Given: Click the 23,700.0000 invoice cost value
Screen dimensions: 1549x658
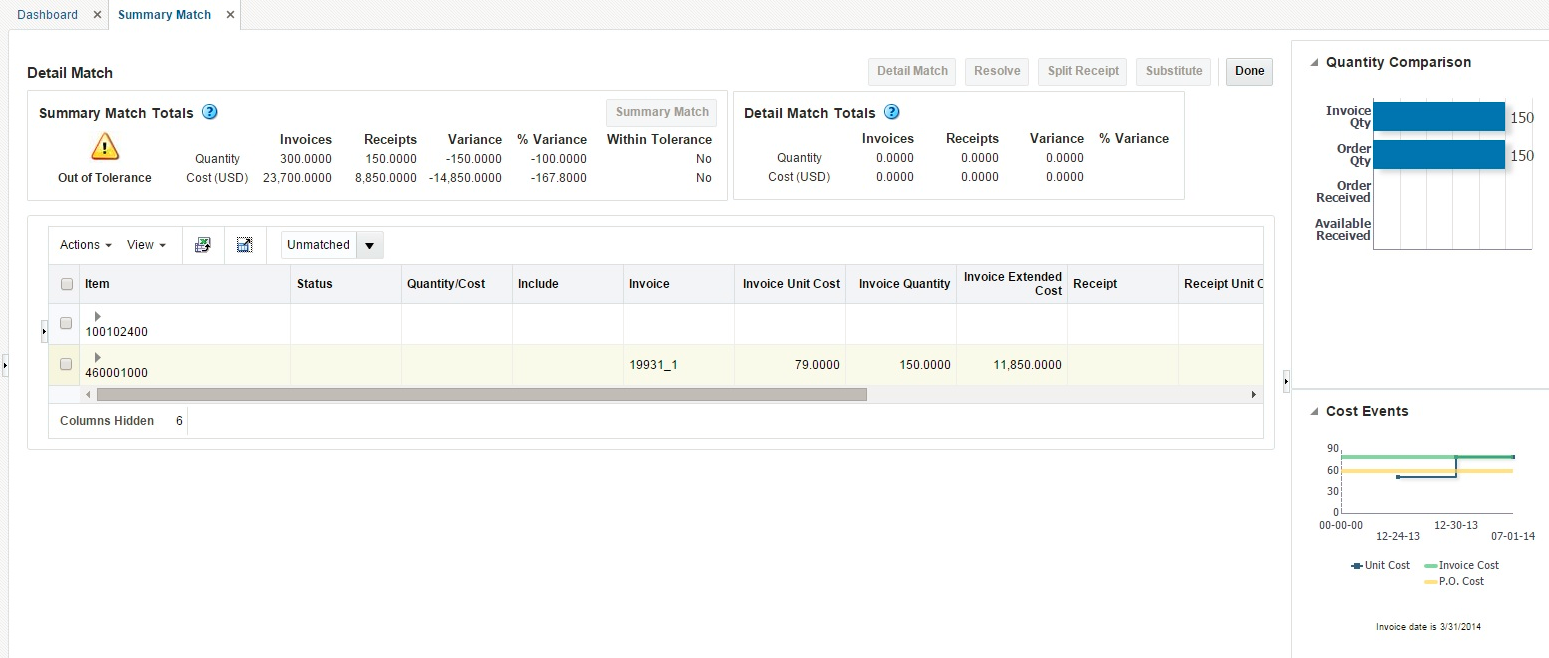Looking at the screenshot, I should [x=297, y=178].
